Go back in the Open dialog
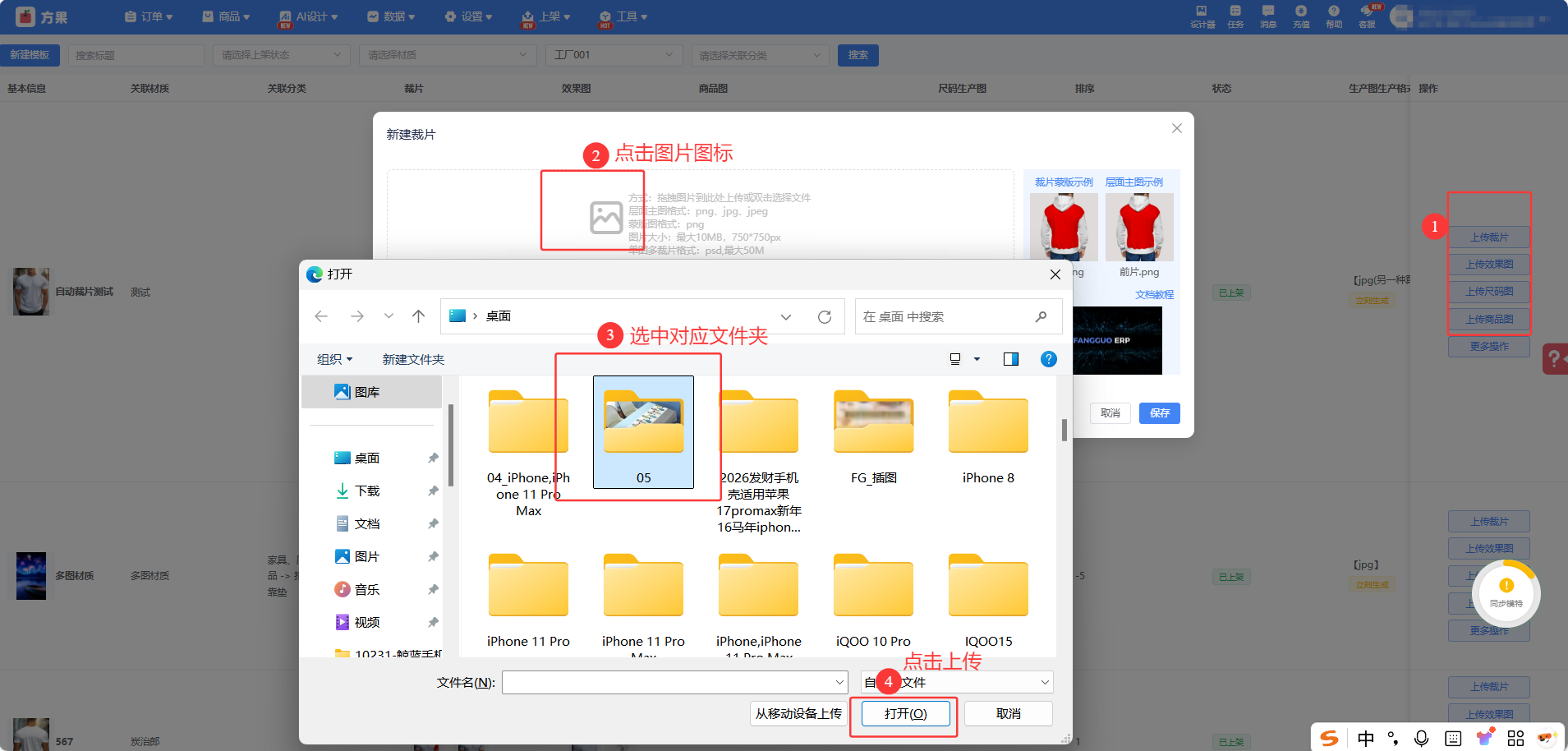Screen dimensions: 1568x751 click(x=321, y=316)
